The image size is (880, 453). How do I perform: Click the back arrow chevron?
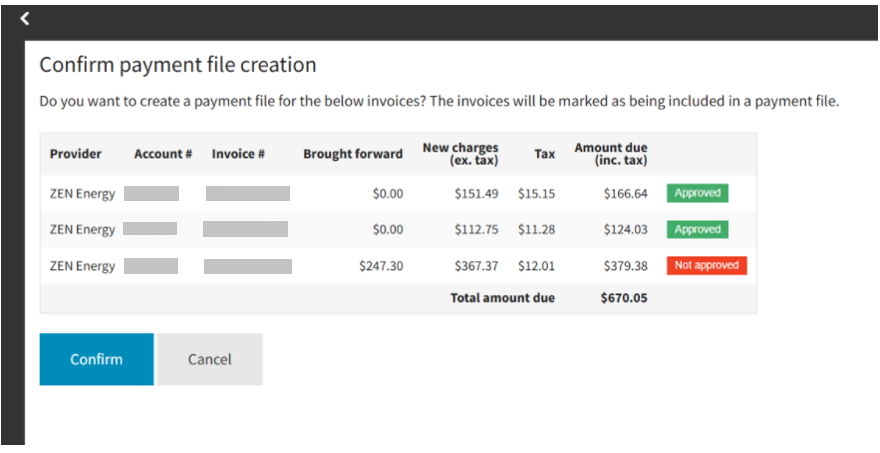[x=25, y=18]
